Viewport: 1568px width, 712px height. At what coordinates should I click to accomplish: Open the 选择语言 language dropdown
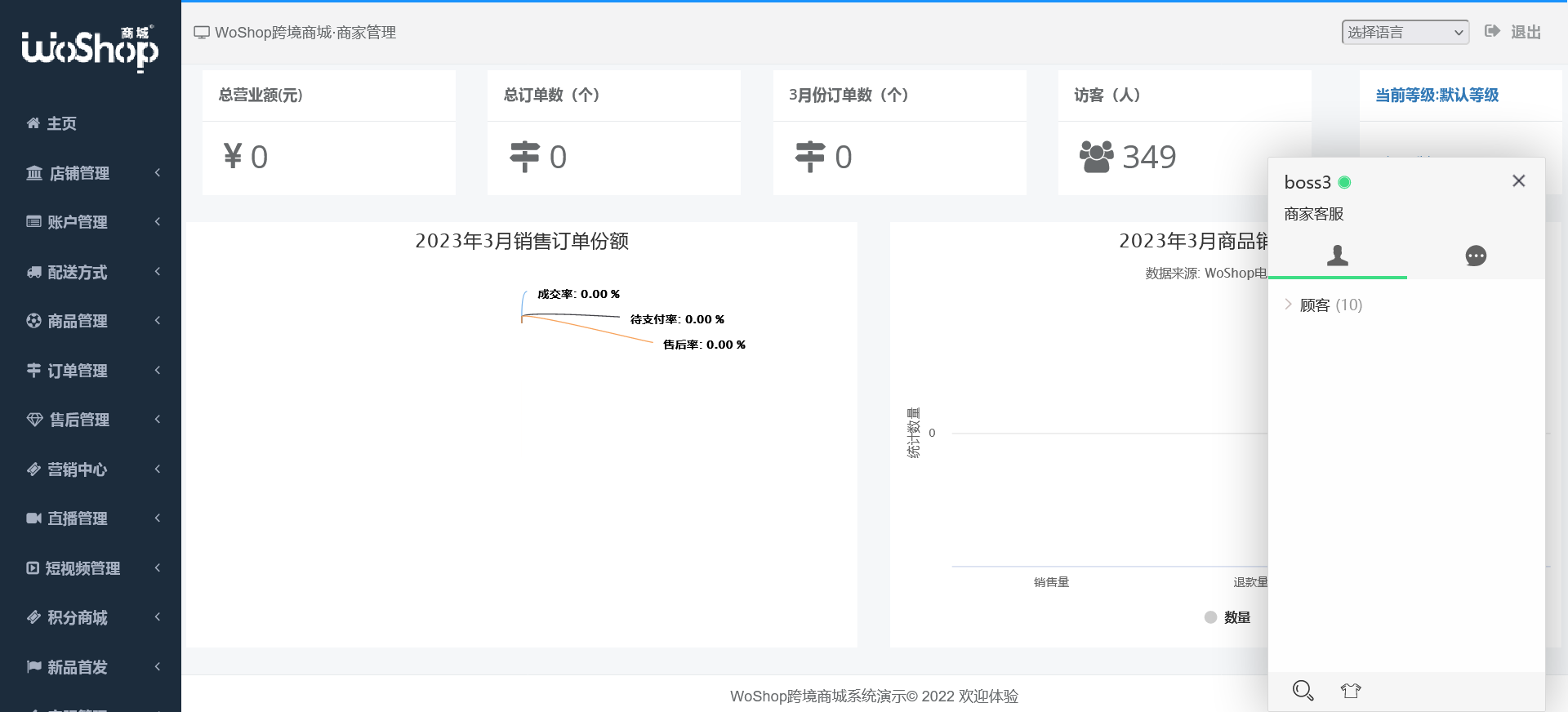[1405, 33]
